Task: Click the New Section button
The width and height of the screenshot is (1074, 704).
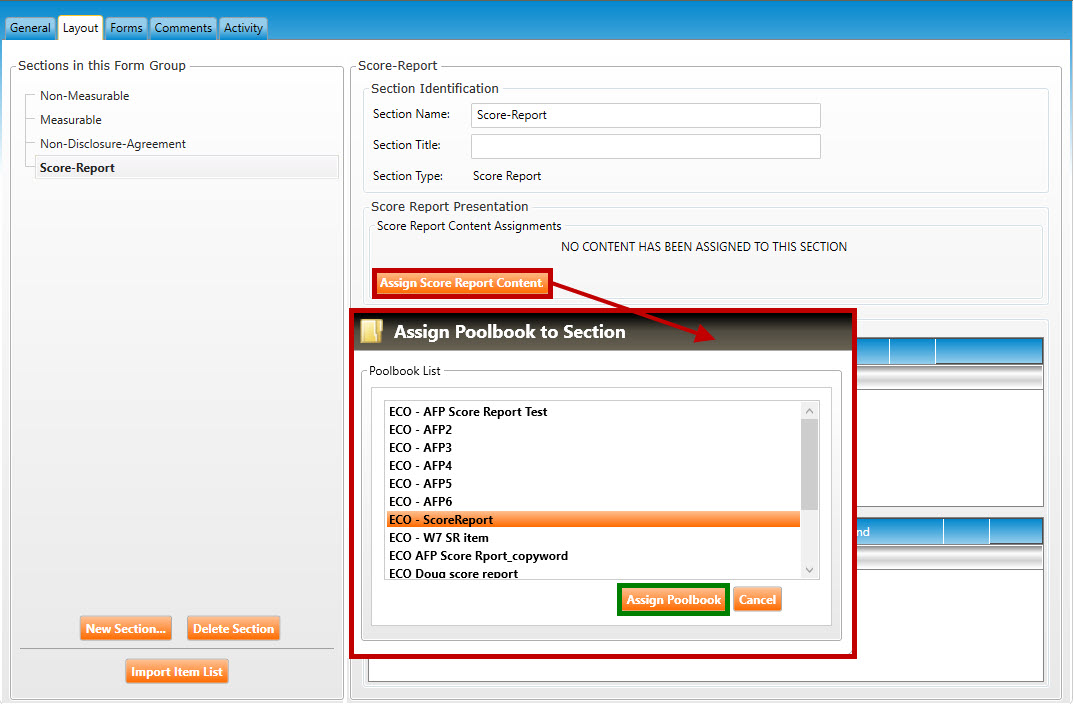Action: point(125,629)
